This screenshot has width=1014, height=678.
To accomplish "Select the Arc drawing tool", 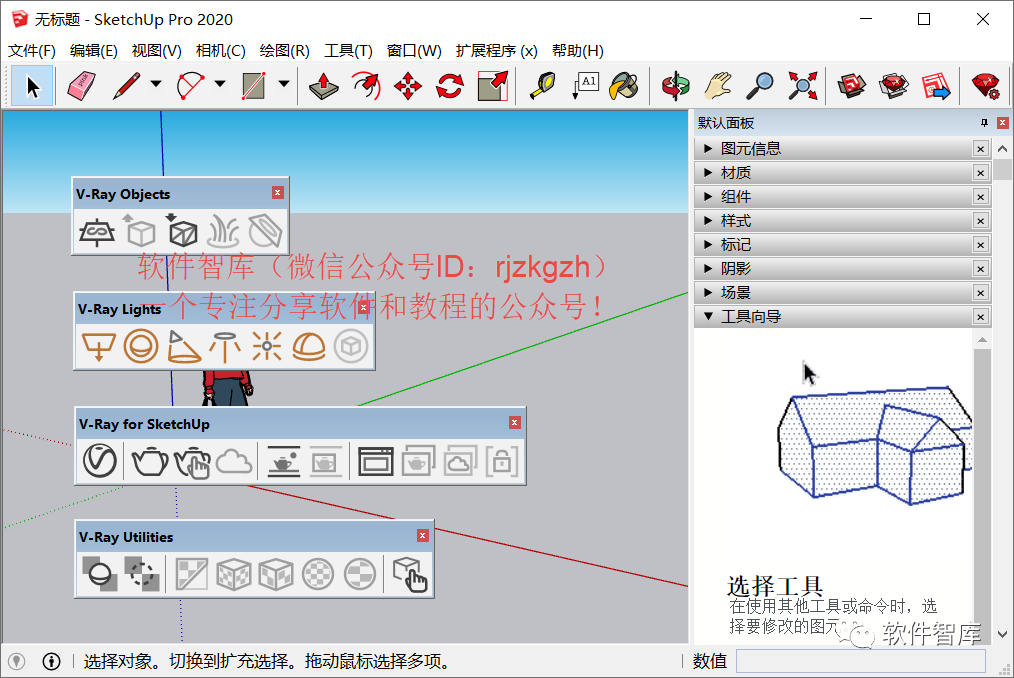I will pyautogui.click(x=190, y=85).
